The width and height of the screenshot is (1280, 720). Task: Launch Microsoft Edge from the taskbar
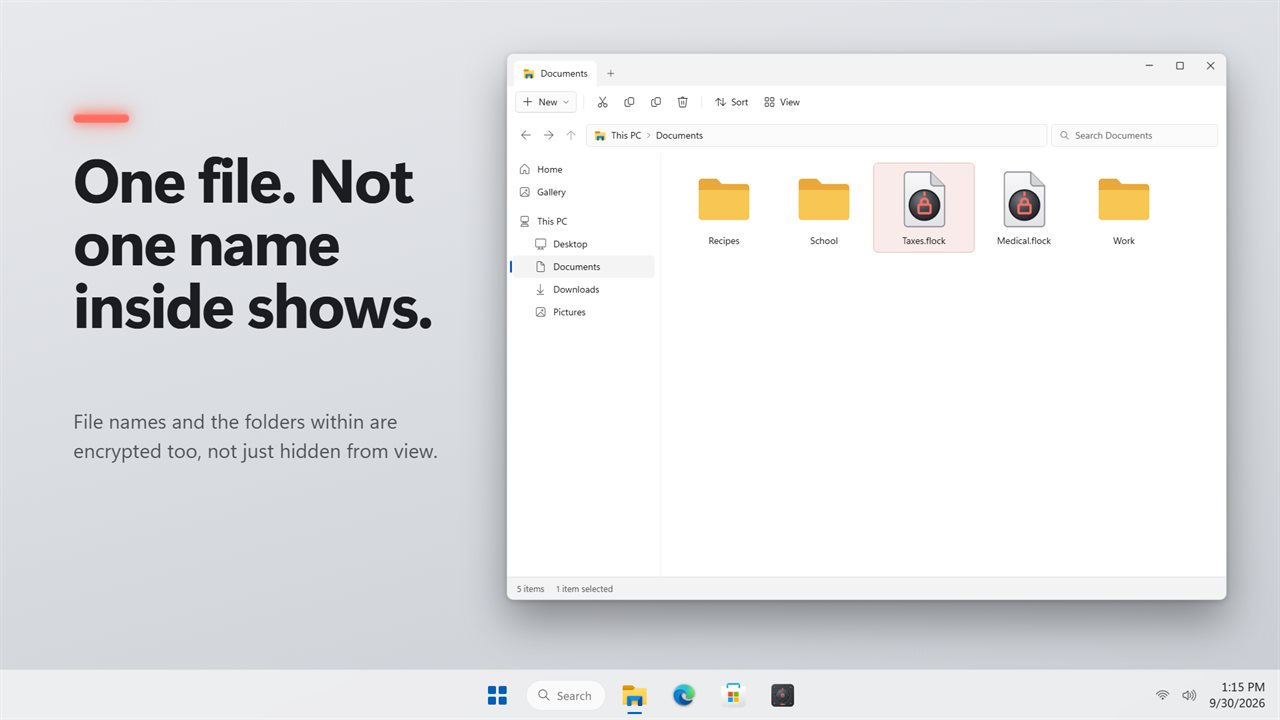[684, 695]
